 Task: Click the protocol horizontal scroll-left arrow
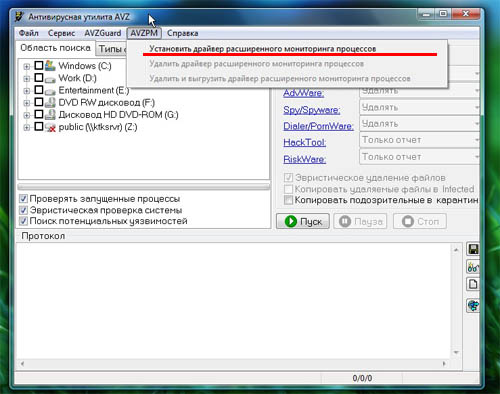coord(22,364)
